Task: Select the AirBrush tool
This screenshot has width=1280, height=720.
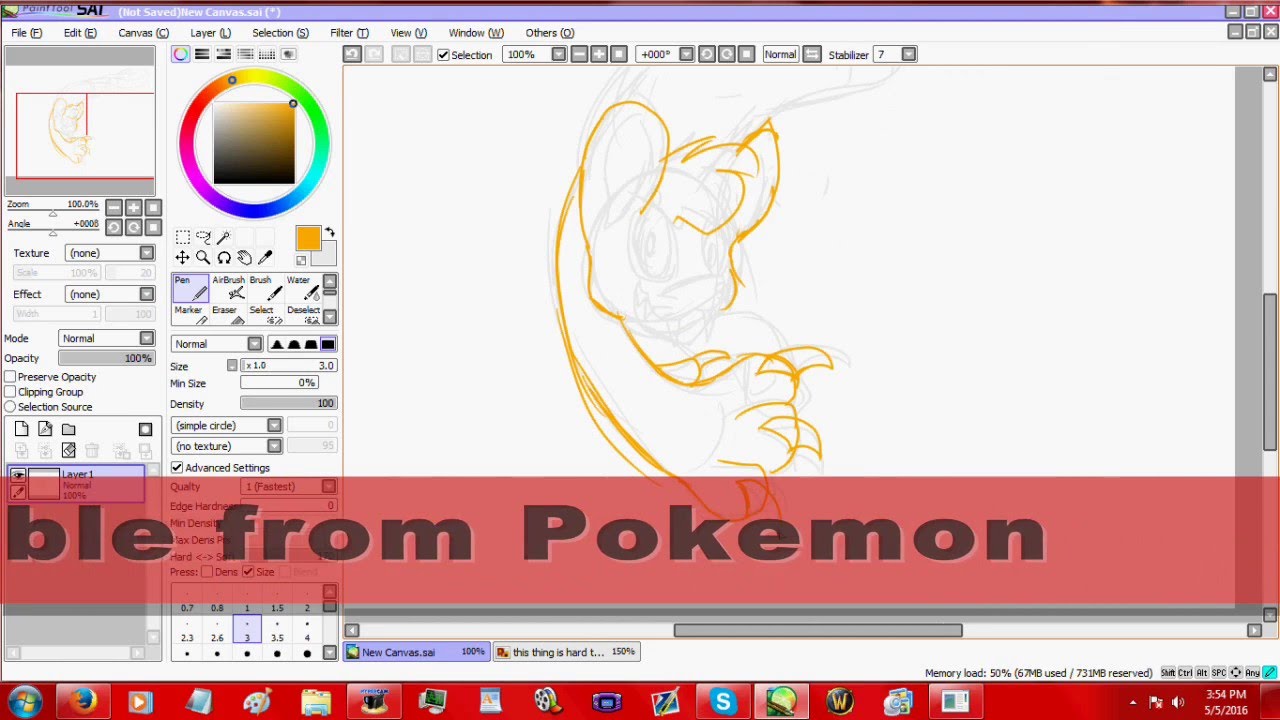Action: [x=229, y=288]
